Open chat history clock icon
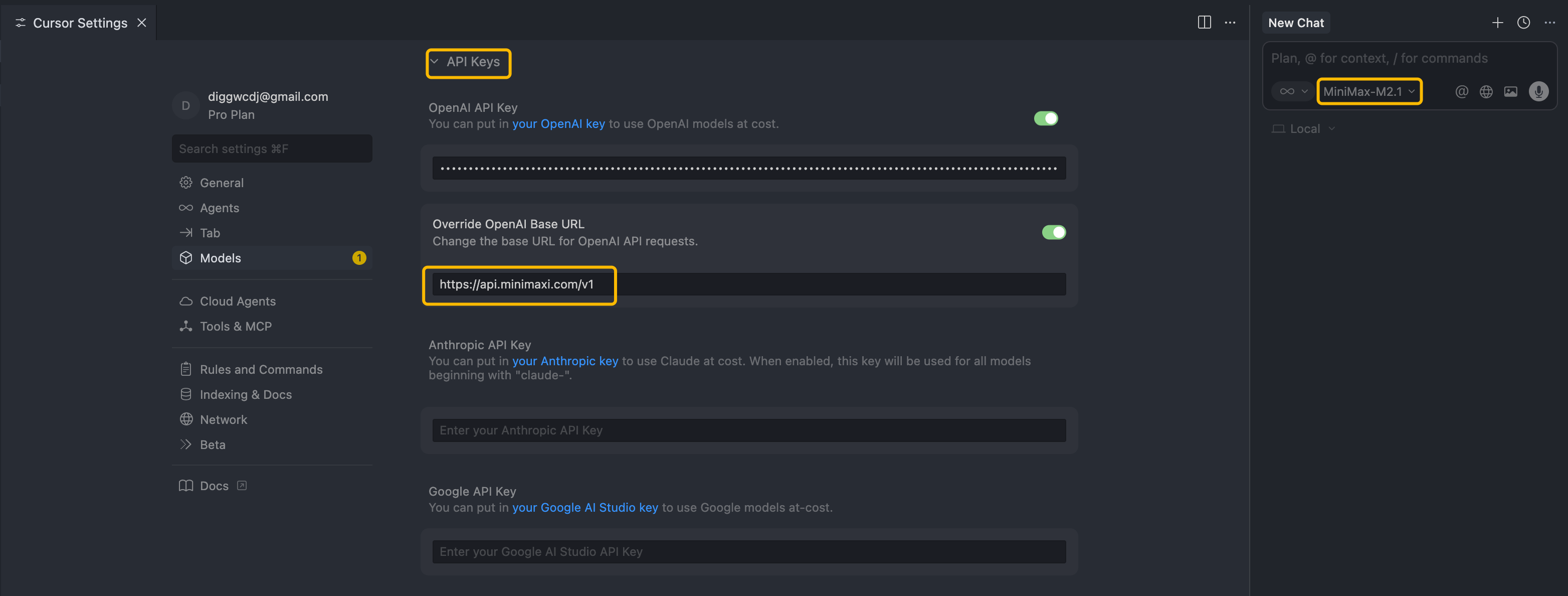The width and height of the screenshot is (1568, 596). (1523, 23)
